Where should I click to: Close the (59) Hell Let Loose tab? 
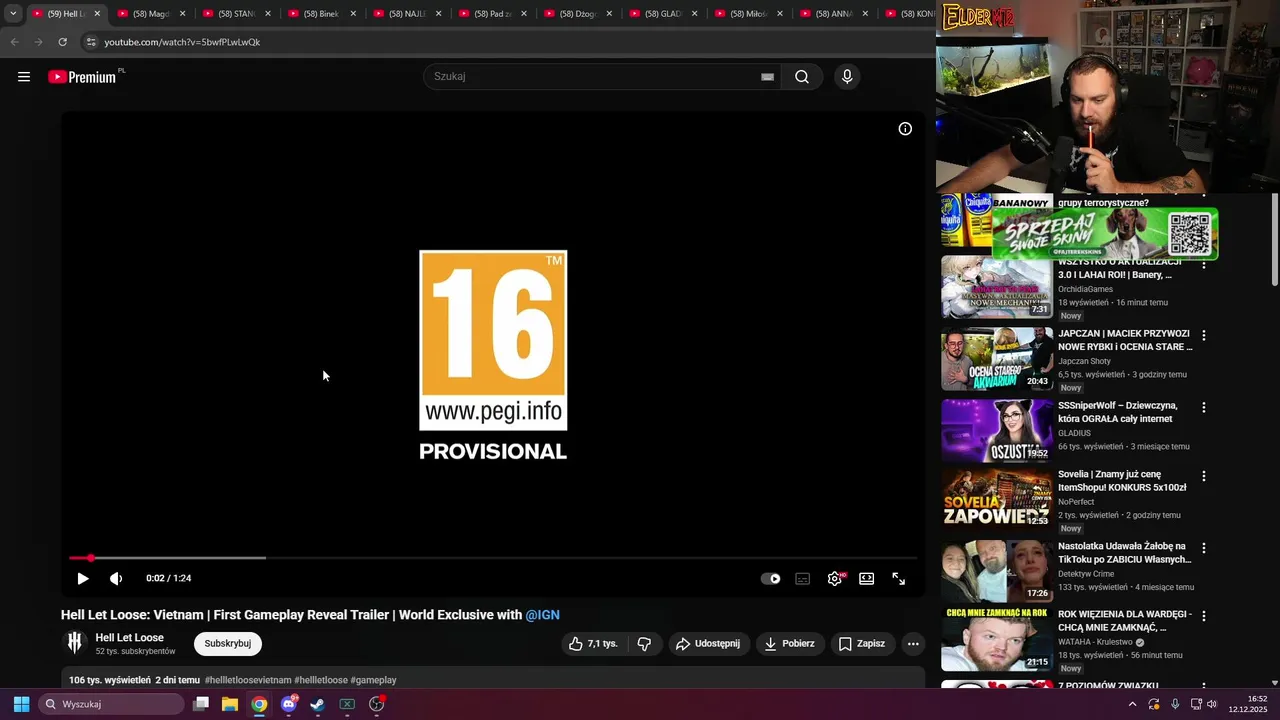point(97,14)
